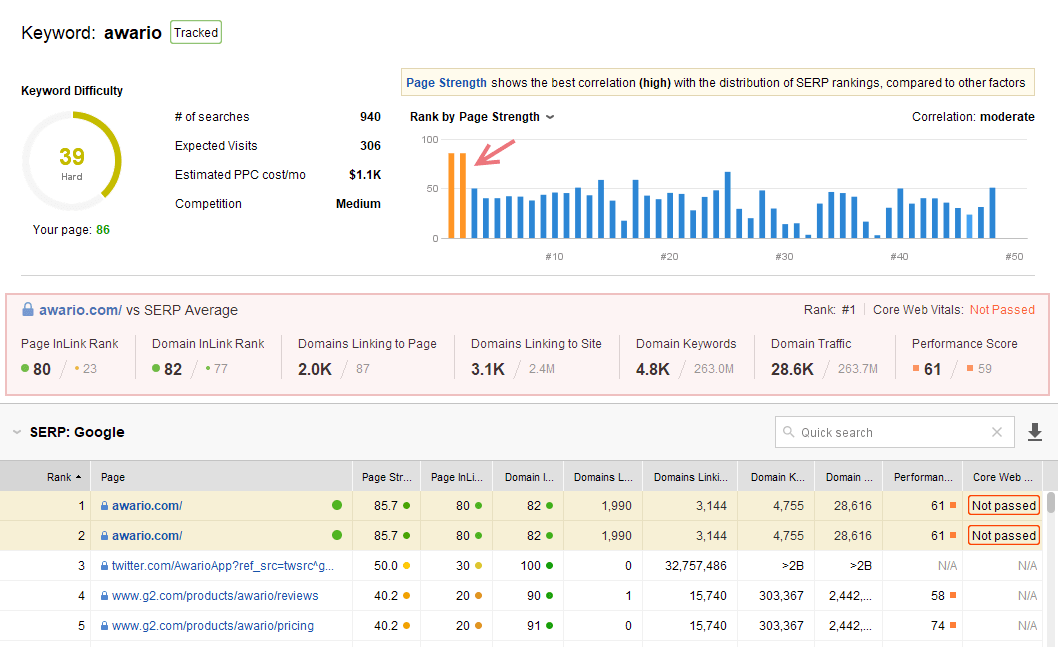The width and height of the screenshot is (1058, 647).
Task: Click the Estimated PPC cost value $1.1K
Action: coord(365,175)
